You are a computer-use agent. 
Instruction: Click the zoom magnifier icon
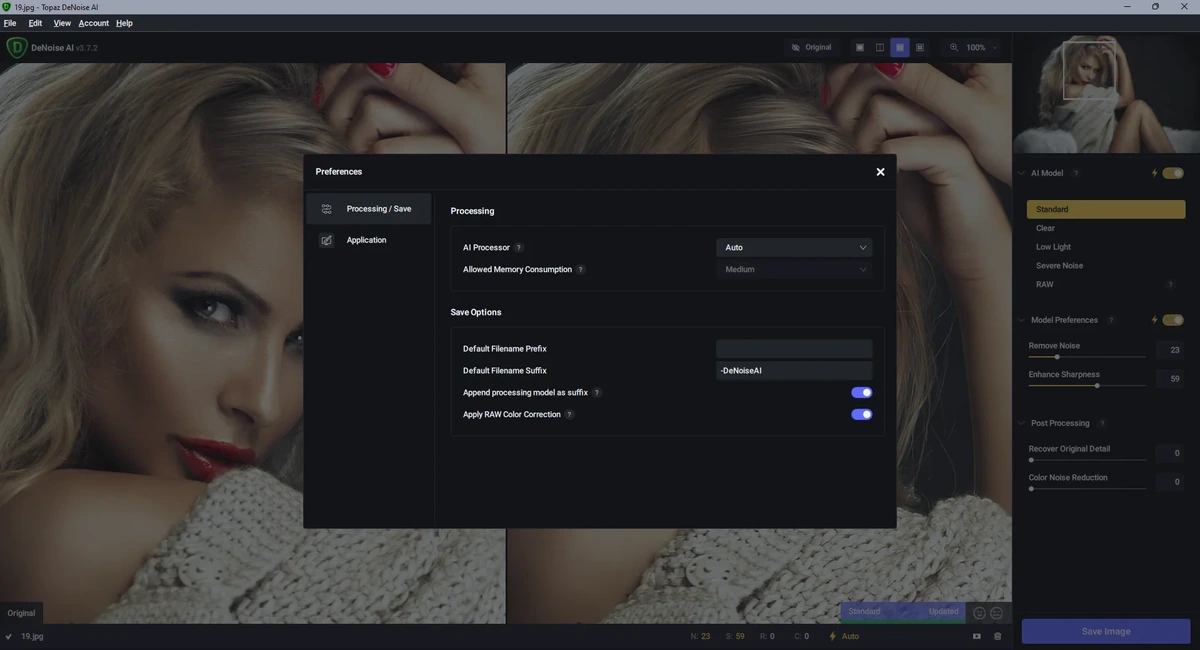(954, 47)
